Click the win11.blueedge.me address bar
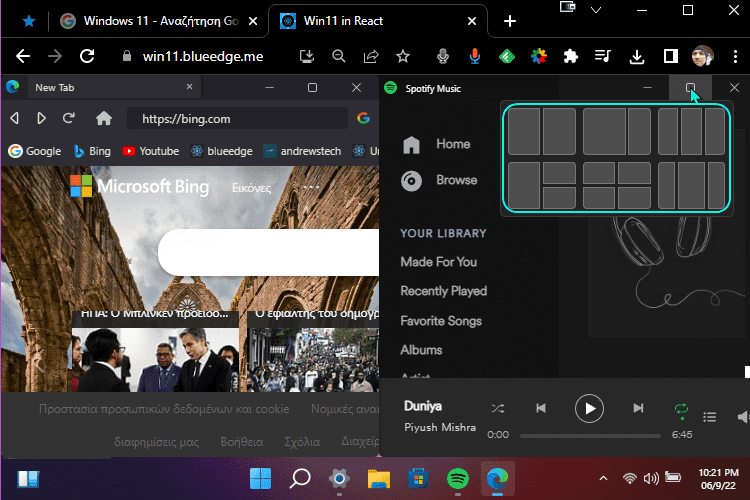 [x=203, y=56]
